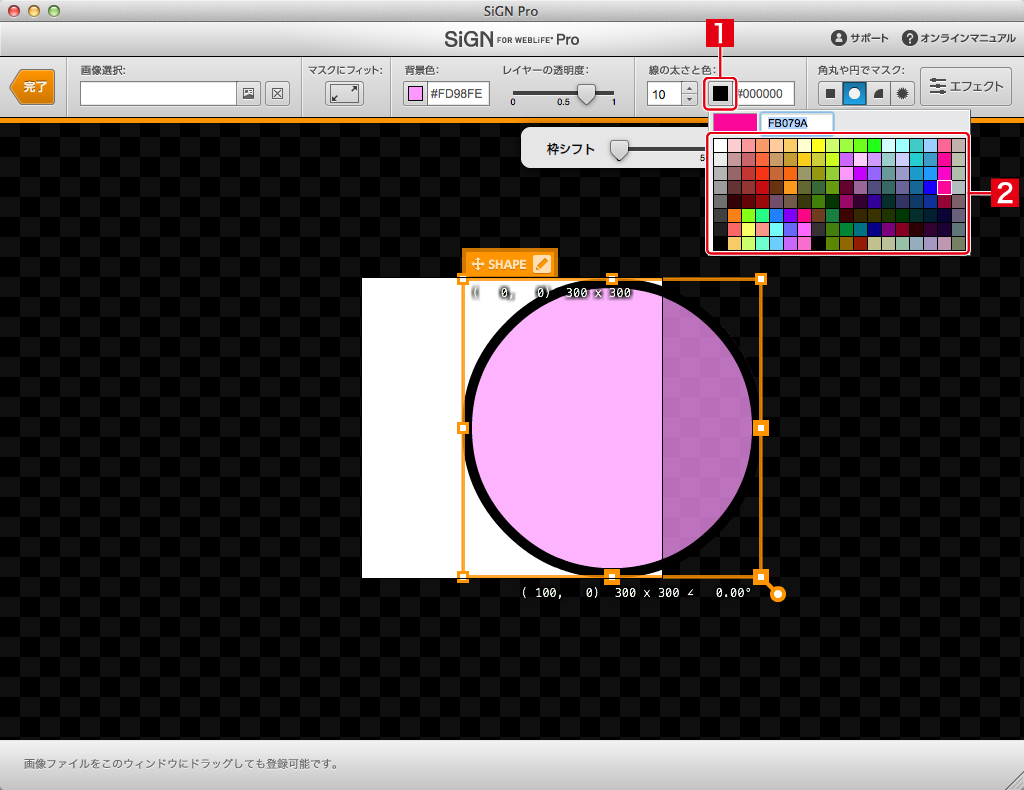
Task: Click the status text about dragging image files
Action: 183,763
